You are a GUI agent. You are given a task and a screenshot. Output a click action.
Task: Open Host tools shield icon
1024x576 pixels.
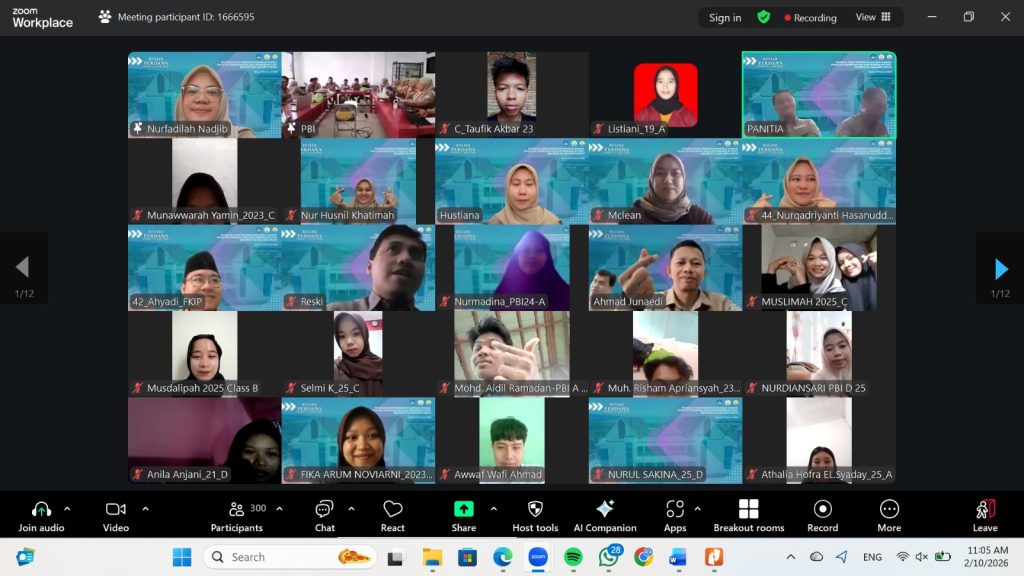(x=535, y=515)
